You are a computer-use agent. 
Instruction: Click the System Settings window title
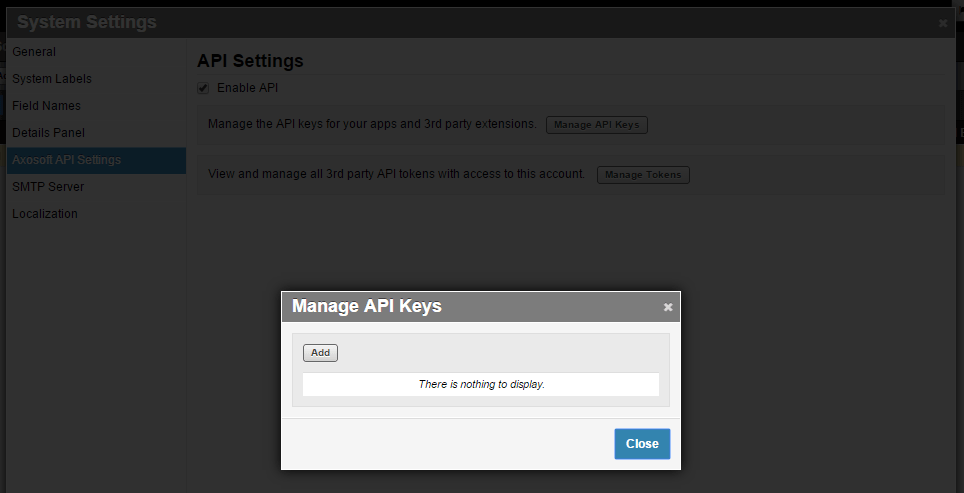tap(87, 22)
